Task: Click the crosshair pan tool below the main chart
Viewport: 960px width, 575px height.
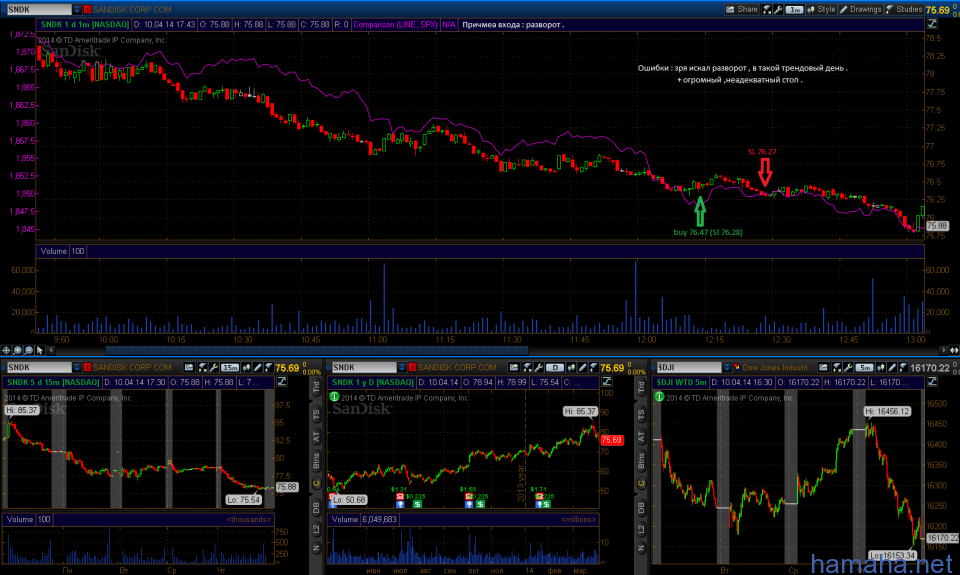Action: click(x=8, y=350)
